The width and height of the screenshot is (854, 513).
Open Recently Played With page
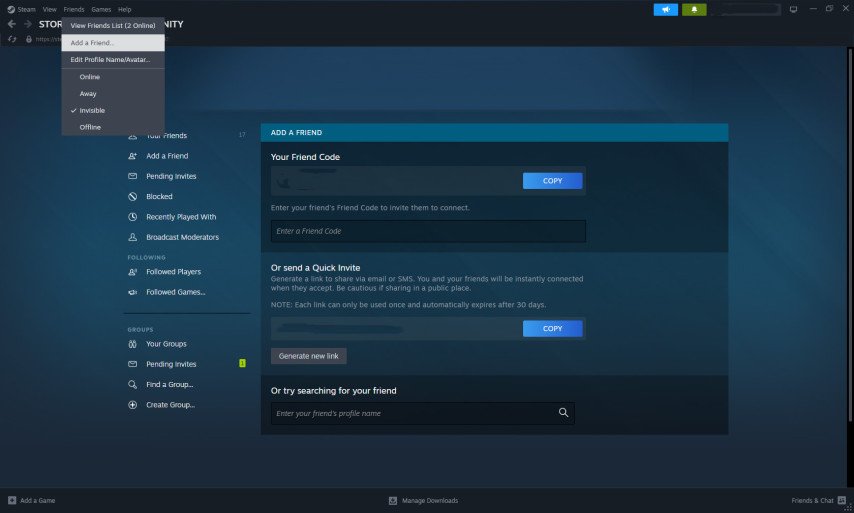click(181, 217)
